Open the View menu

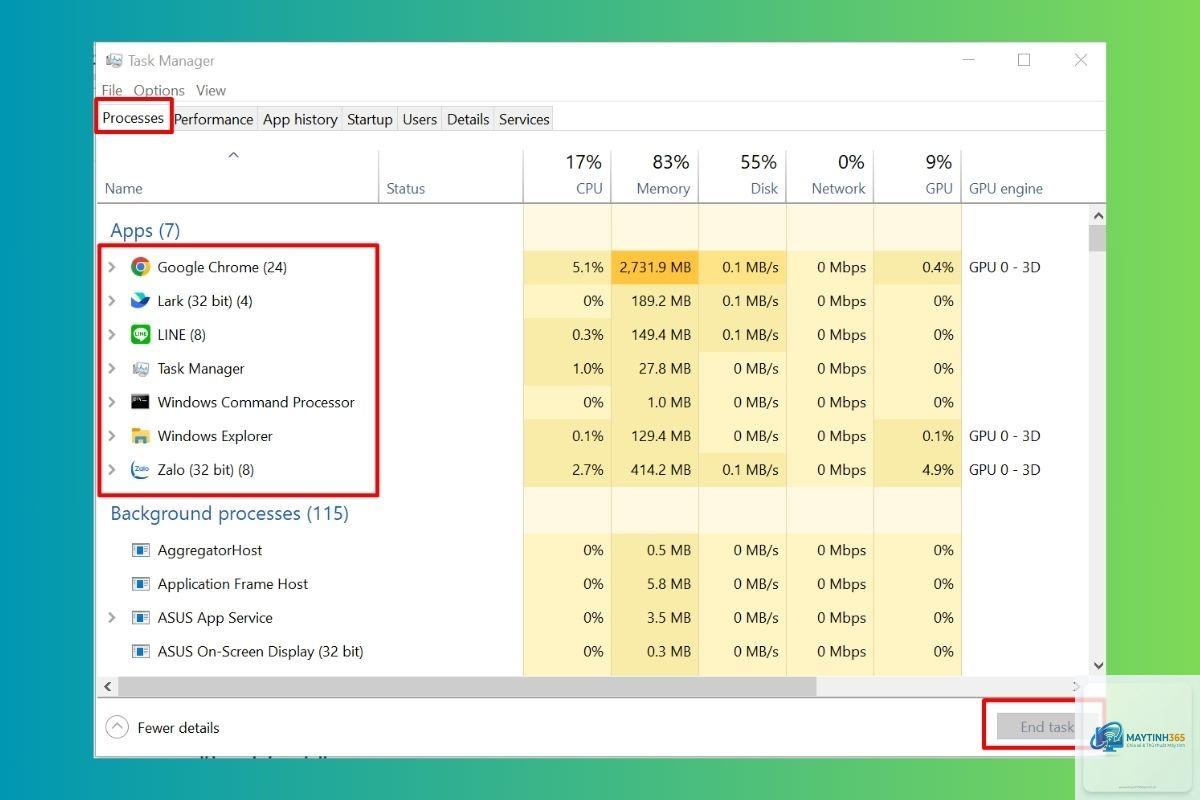coord(211,90)
